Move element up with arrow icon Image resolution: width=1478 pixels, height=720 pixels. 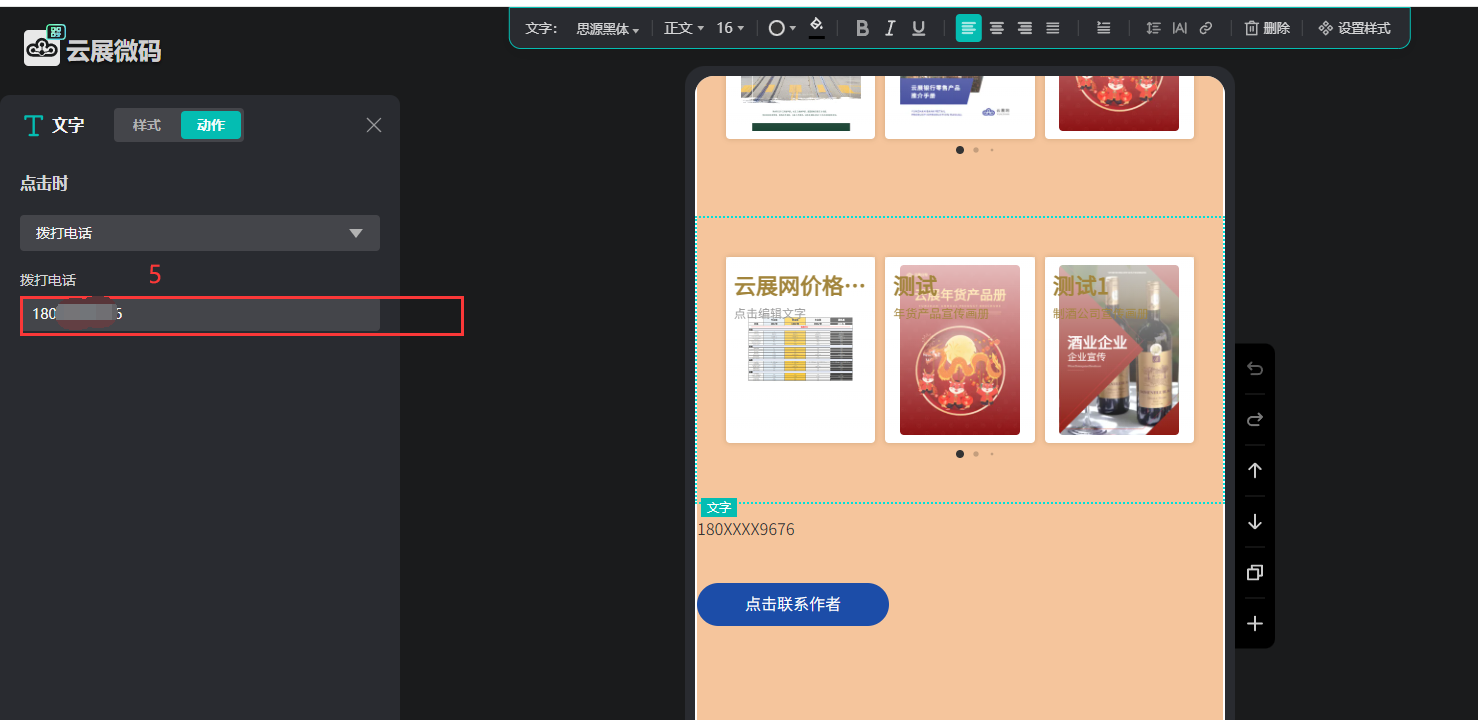tap(1255, 471)
